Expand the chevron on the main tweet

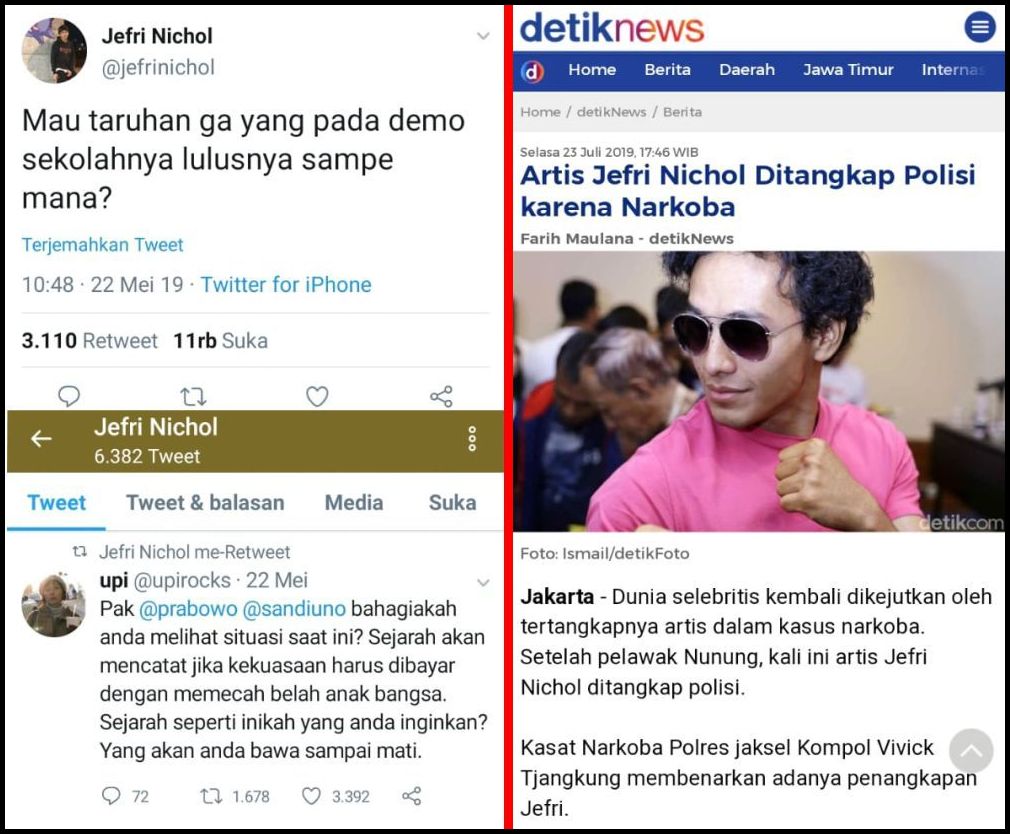click(483, 36)
